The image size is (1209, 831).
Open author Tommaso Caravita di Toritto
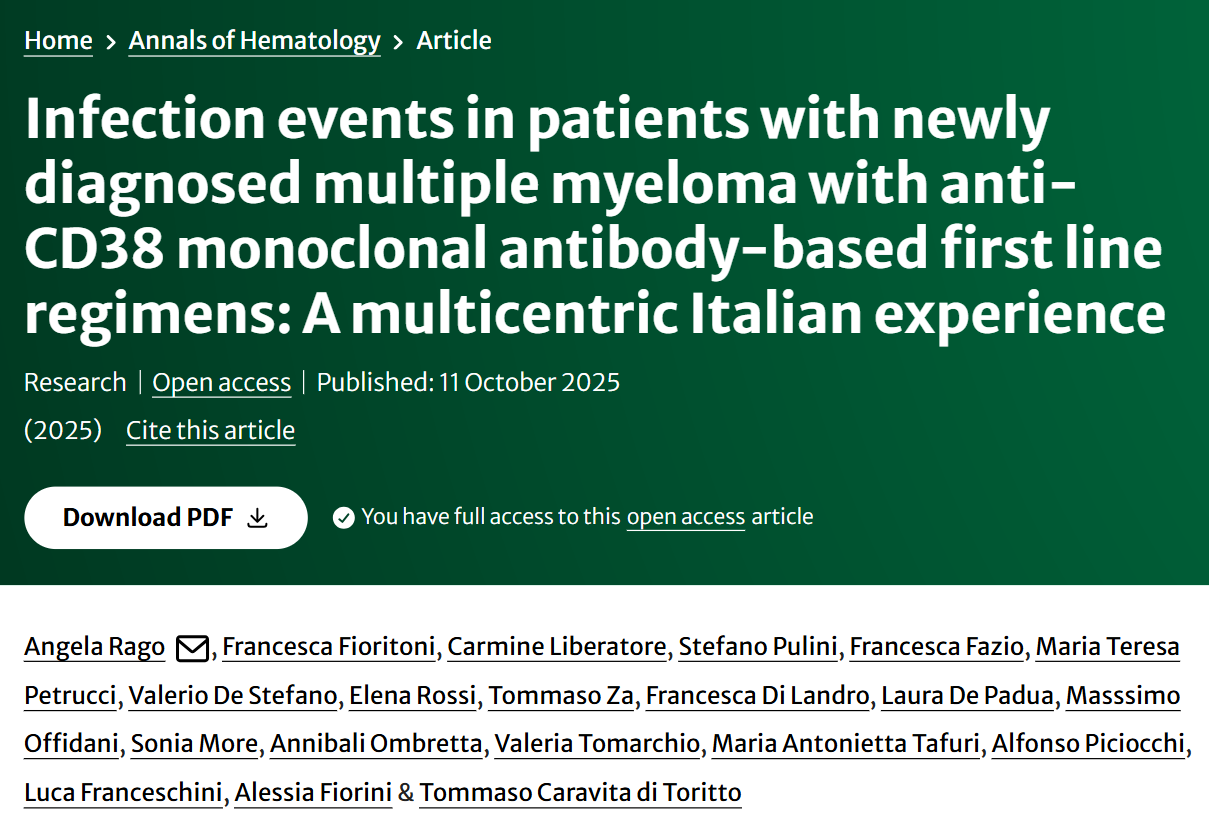(x=580, y=793)
